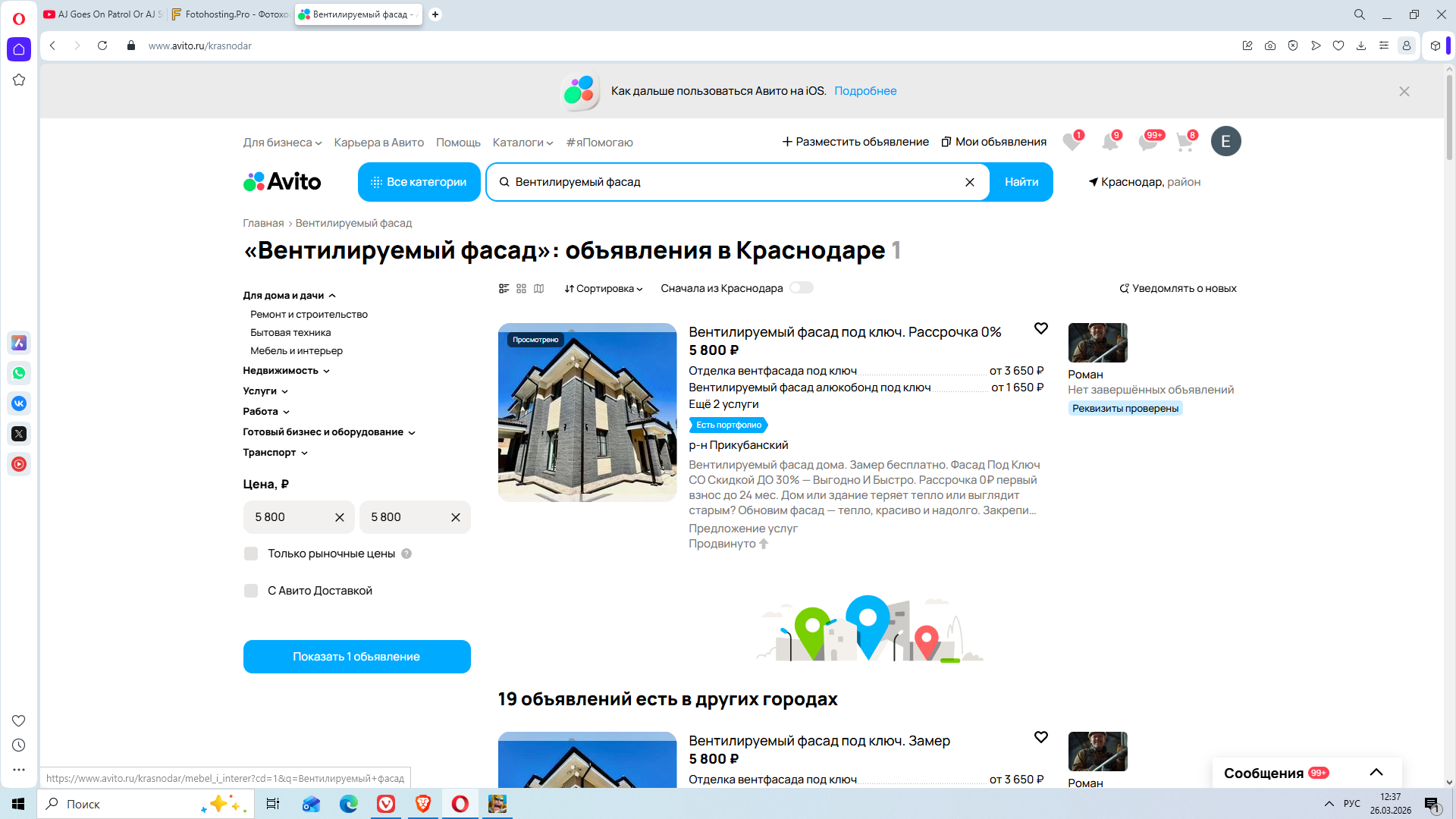Open the shopping cart icon

pyautogui.click(x=1184, y=142)
